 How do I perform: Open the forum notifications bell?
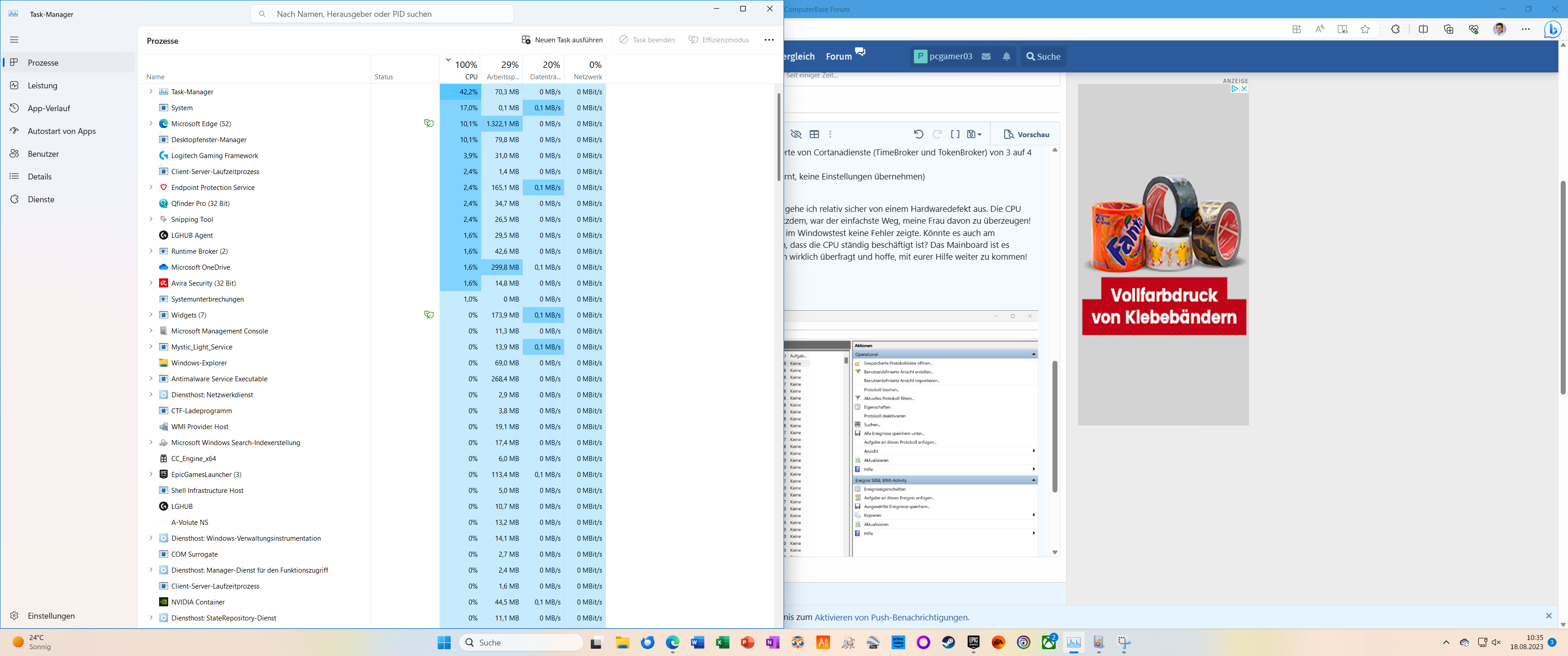coord(1006,56)
